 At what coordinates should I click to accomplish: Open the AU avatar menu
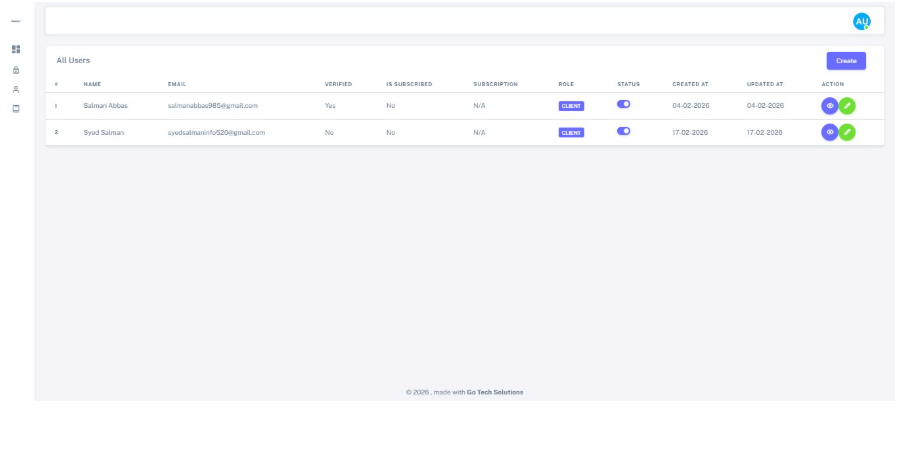861,22
